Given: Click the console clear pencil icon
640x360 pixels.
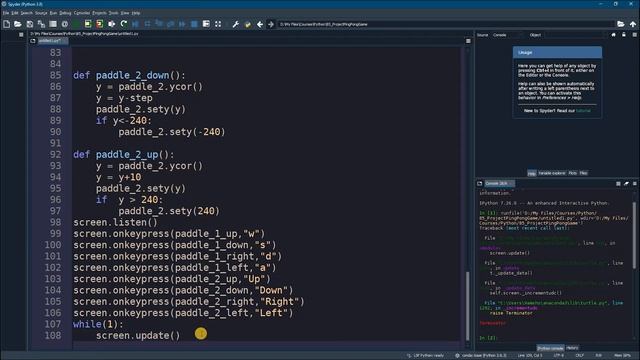Looking at the screenshot, I should (x=626, y=184).
